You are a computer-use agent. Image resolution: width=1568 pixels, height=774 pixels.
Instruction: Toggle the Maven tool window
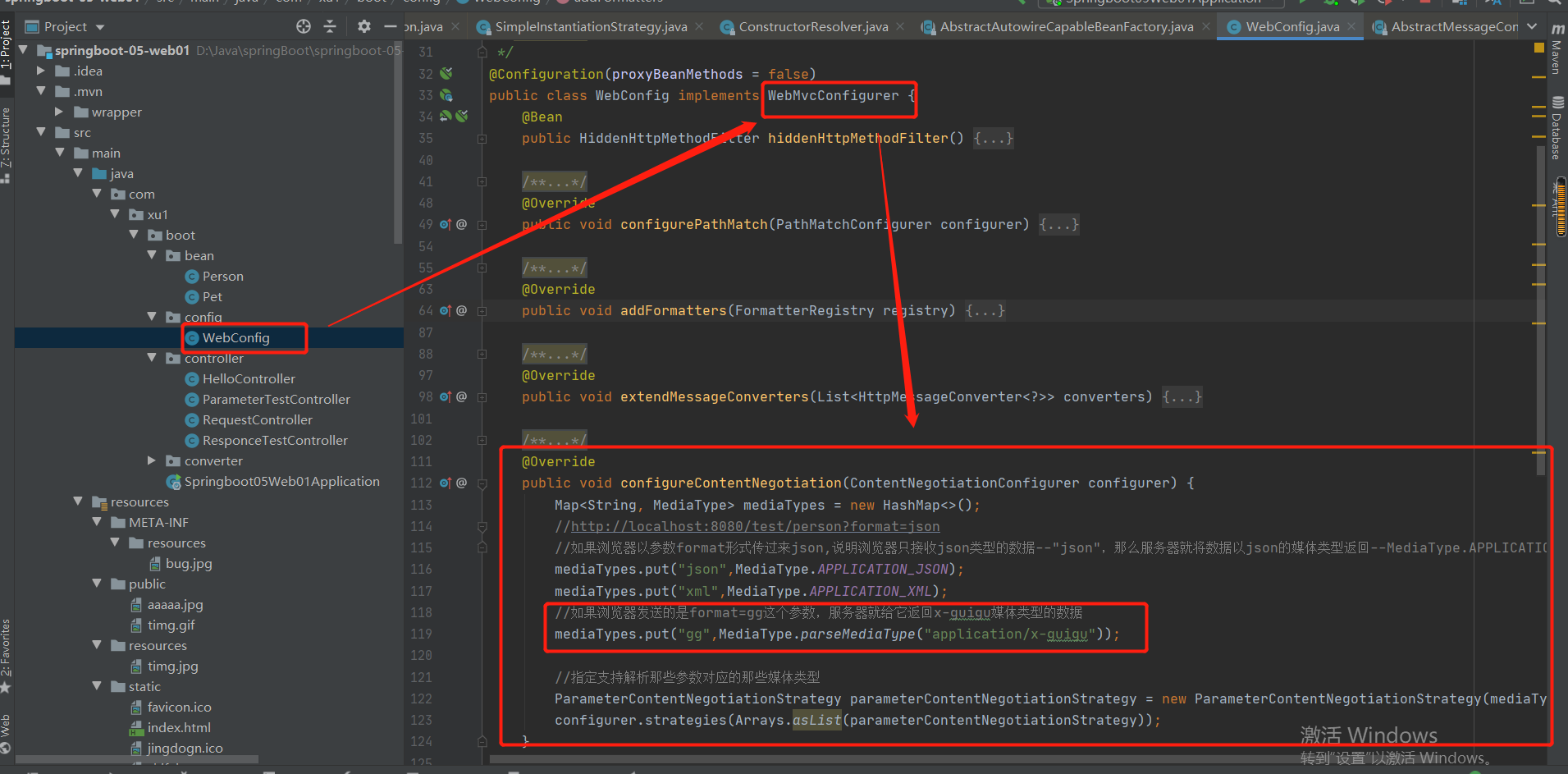click(1557, 51)
